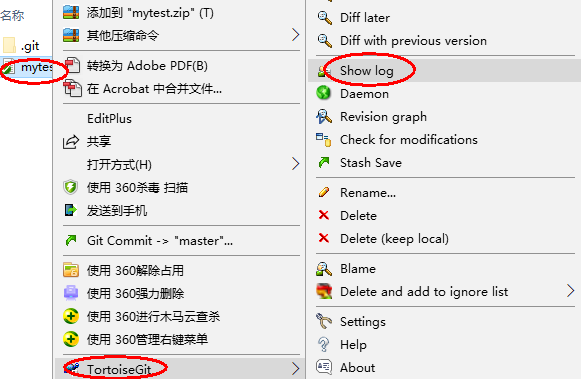Click the 360 antivirus shield icon
Screen dimensions: 581x379
pos(70,187)
